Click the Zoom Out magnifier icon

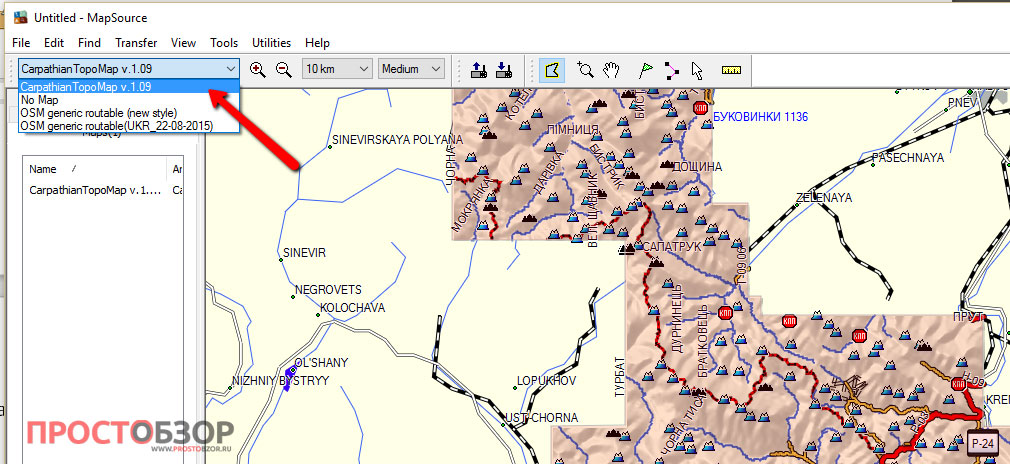[283, 69]
